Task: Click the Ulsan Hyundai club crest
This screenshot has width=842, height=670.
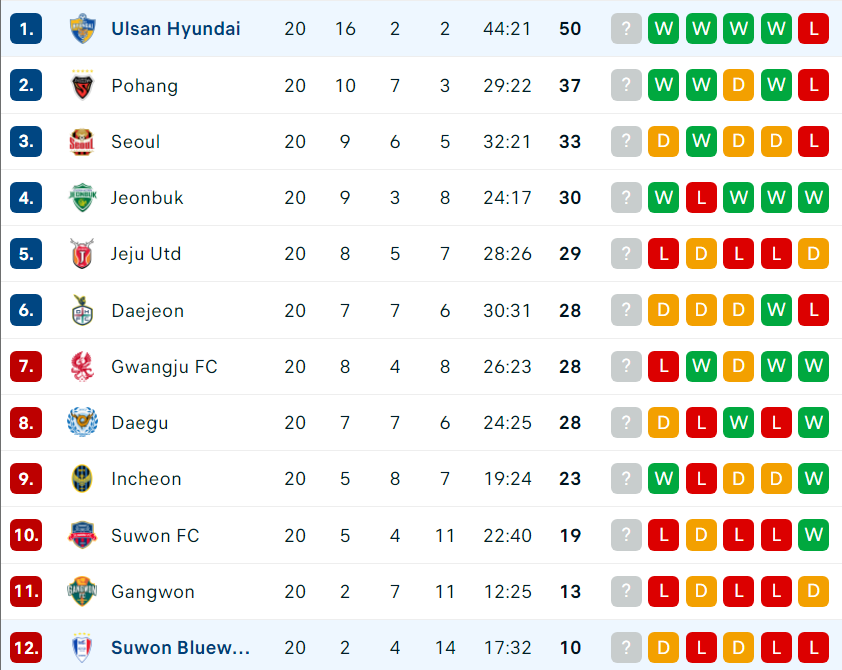Action: pos(82,28)
